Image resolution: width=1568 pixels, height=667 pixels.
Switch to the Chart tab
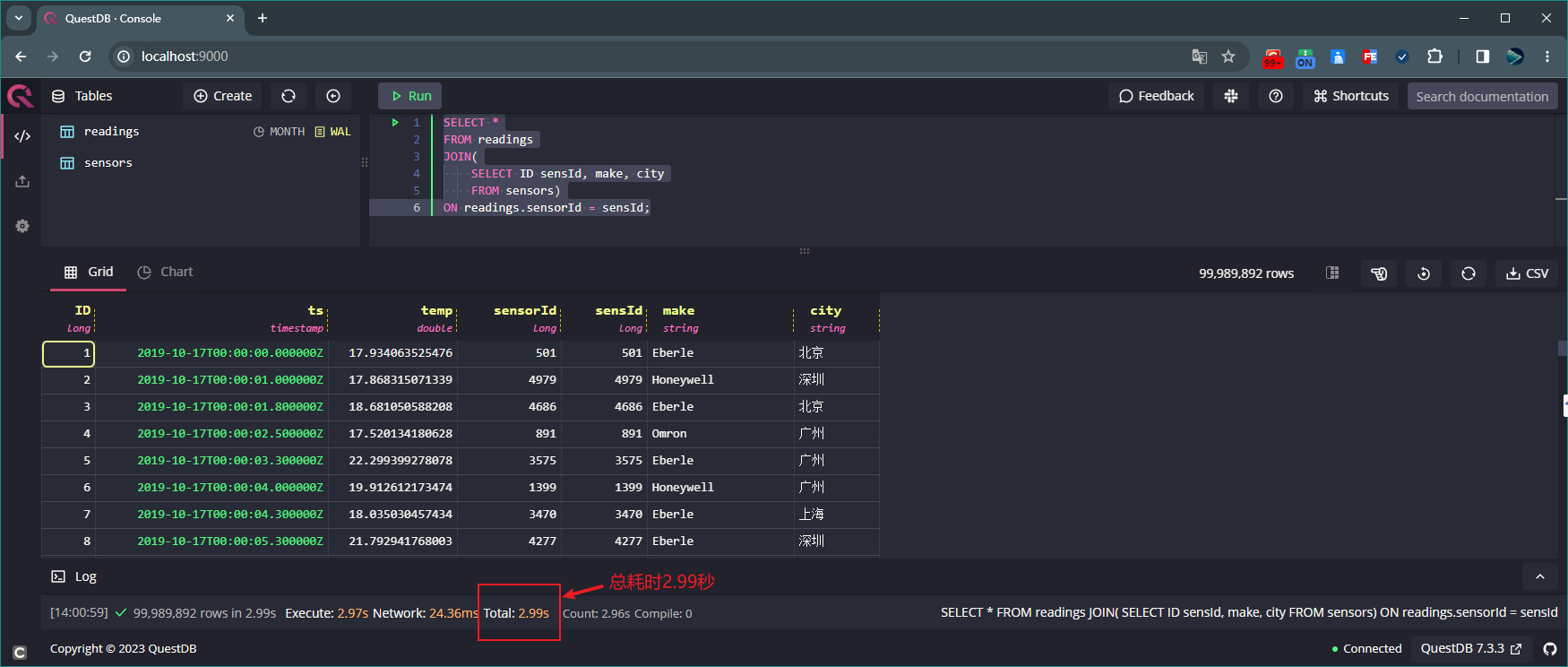click(x=166, y=272)
